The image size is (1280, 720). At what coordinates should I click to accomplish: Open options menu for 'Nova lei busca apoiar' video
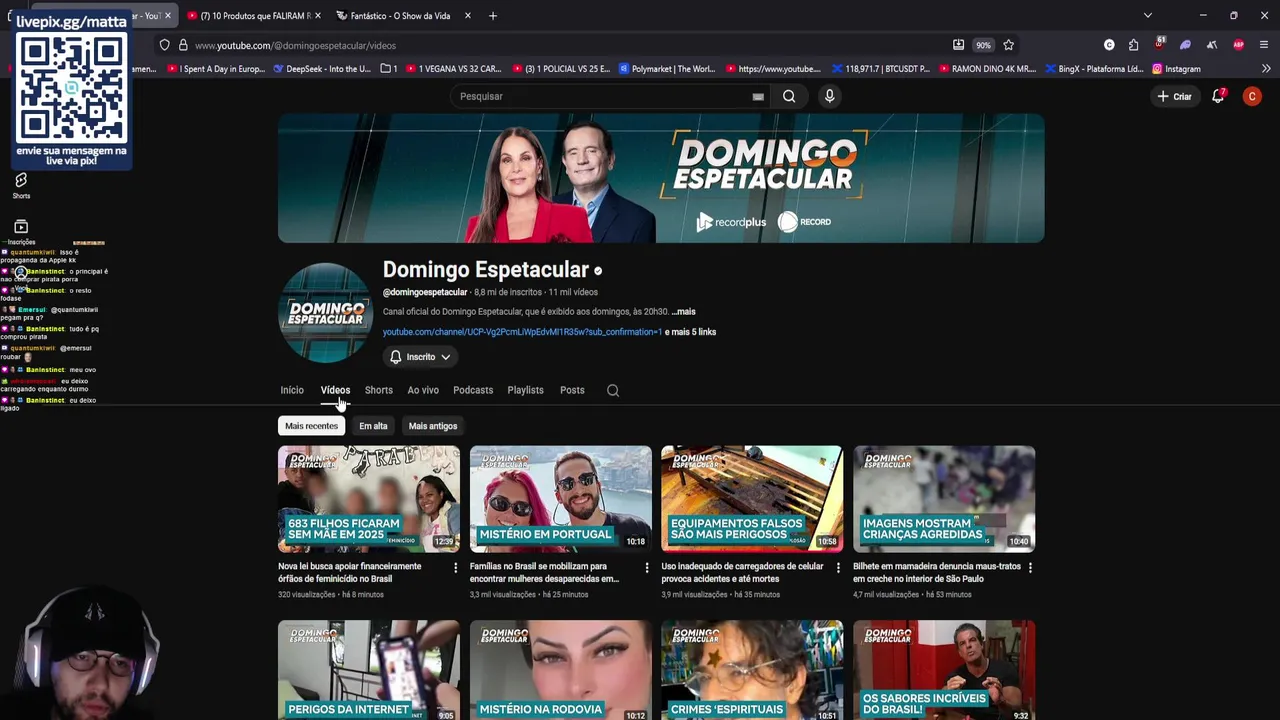(455, 568)
